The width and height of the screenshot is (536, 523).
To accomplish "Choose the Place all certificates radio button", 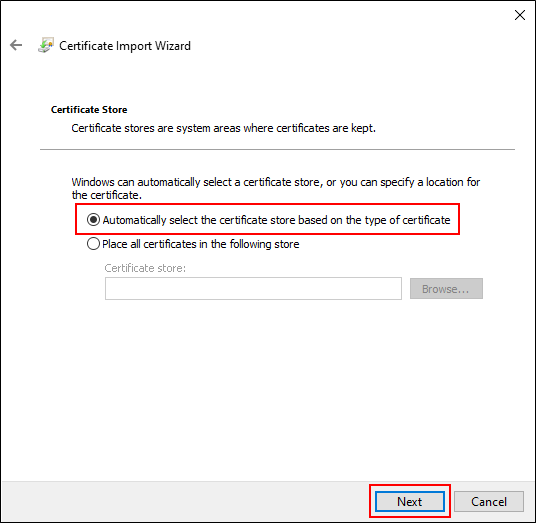I will (x=93, y=244).
